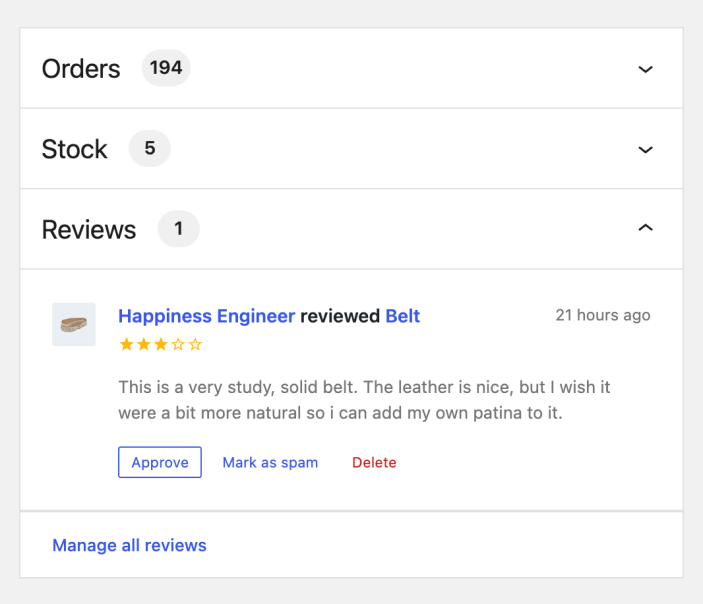The height and width of the screenshot is (604, 703).
Task: Click the Stock count badge 5
Action: pos(150,149)
